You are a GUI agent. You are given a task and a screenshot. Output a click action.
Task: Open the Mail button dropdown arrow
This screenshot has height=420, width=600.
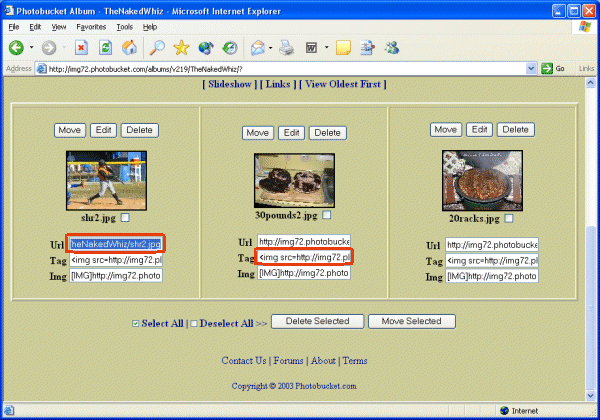click(x=271, y=48)
